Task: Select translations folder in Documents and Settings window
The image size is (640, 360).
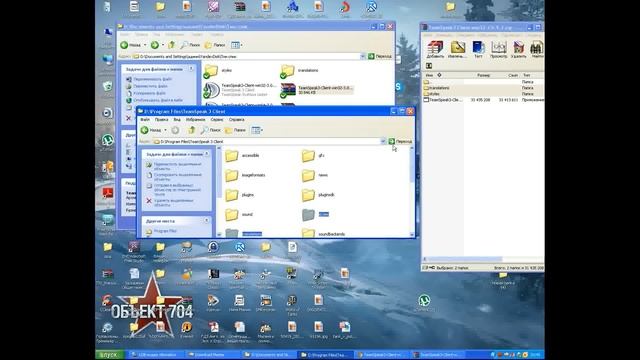Action: tap(299, 71)
